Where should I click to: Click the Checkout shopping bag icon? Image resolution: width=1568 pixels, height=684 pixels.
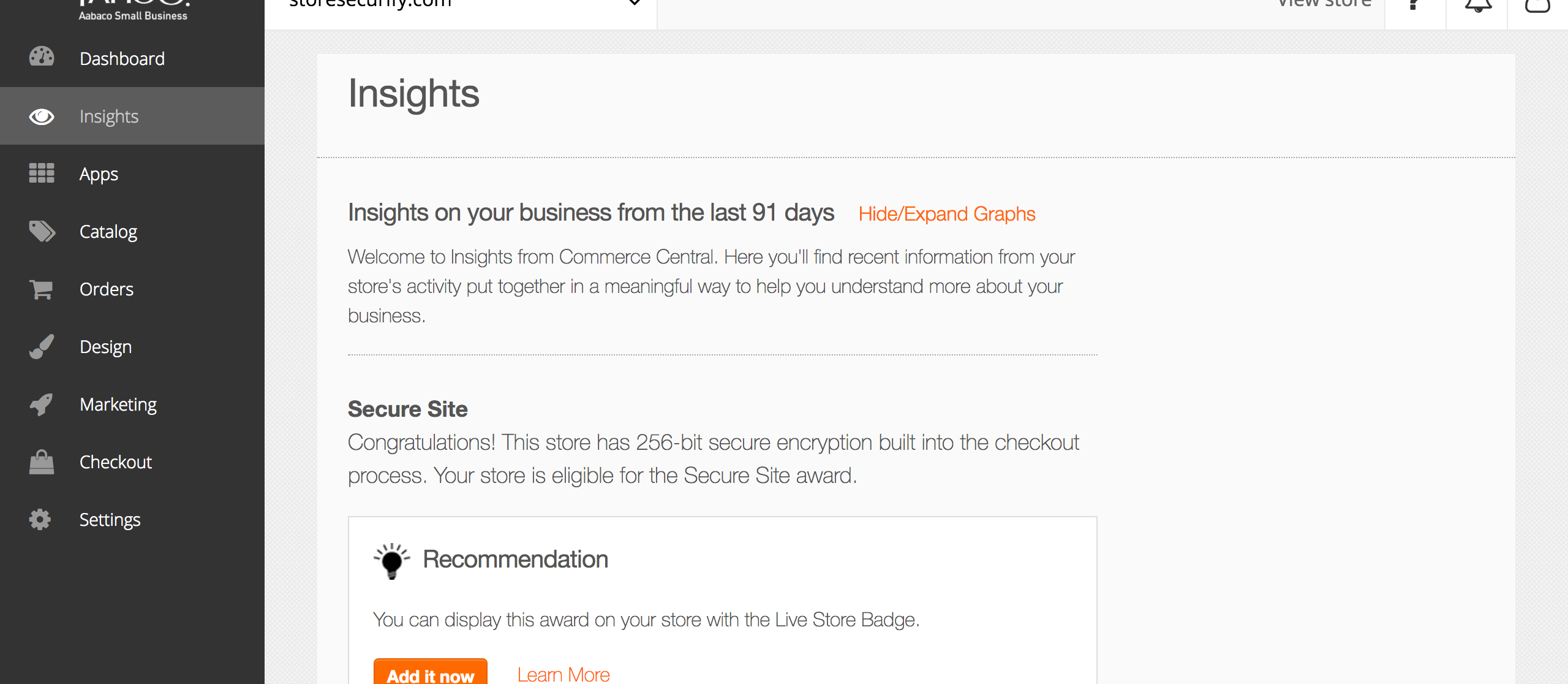[42, 462]
